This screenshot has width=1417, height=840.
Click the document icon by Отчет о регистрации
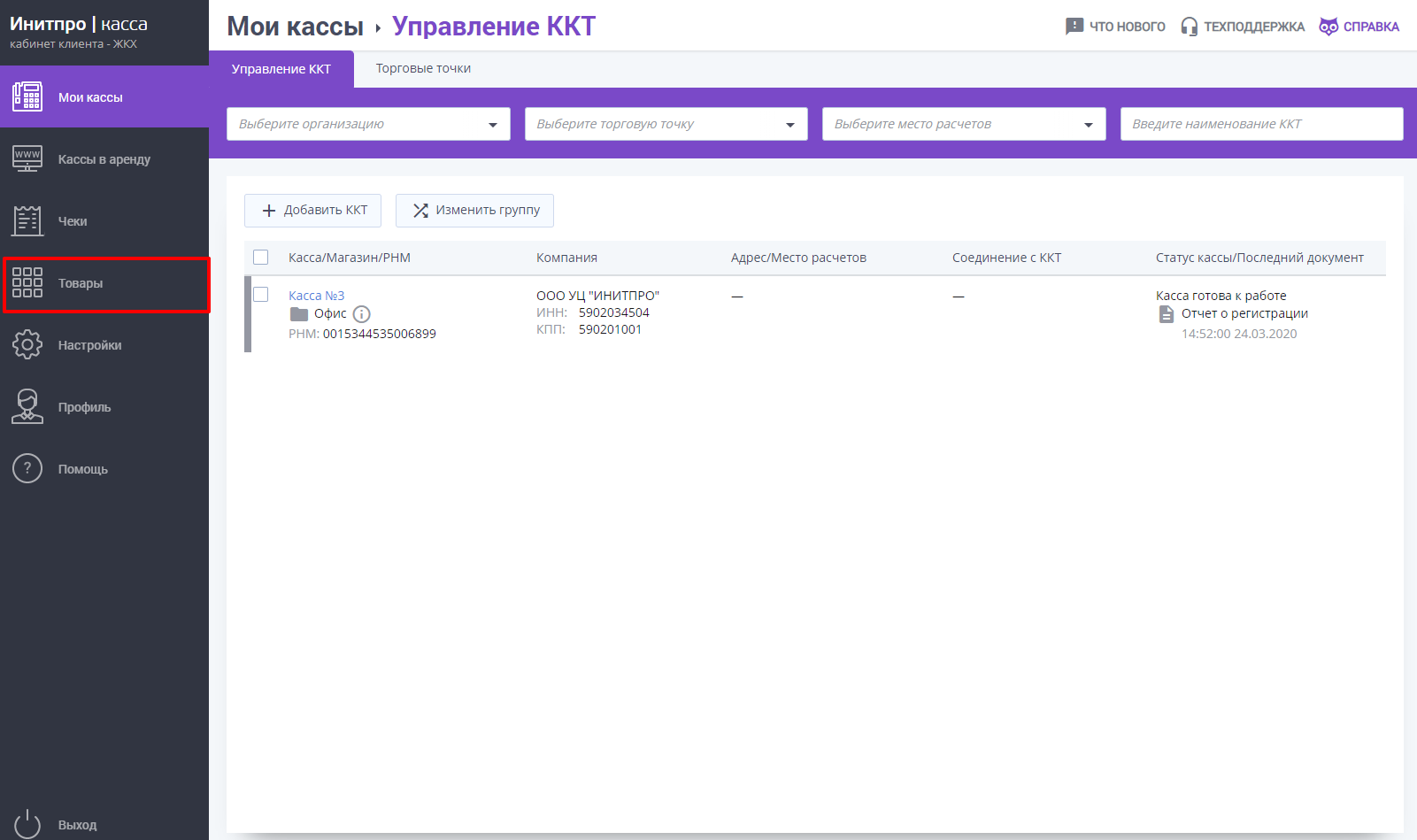tap(1167, 314)
